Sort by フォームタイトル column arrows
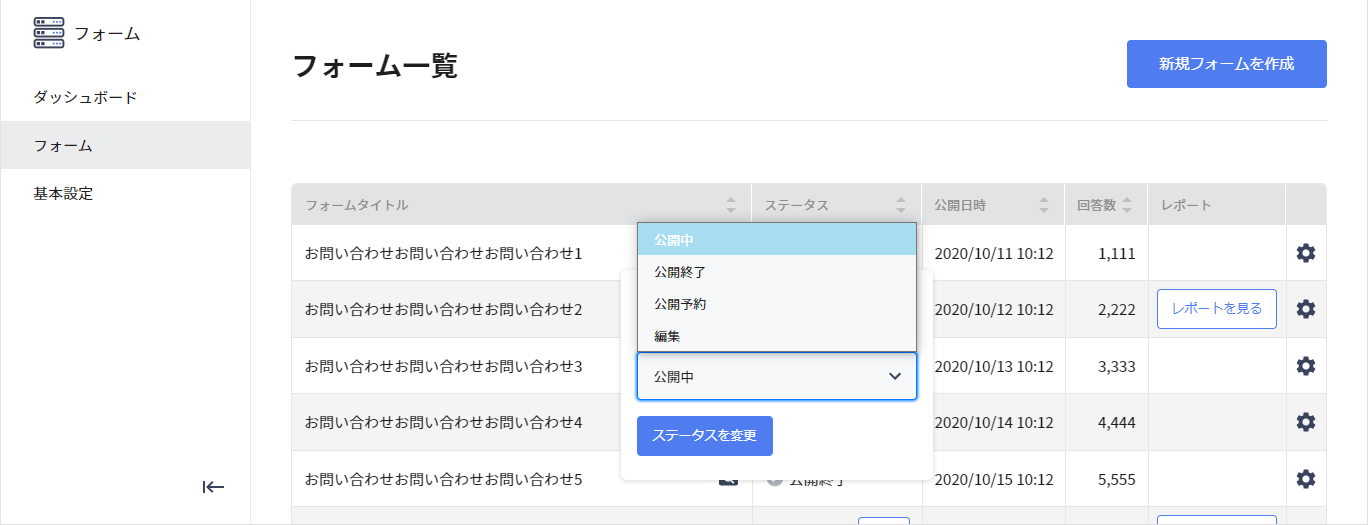The width and height of the screenshot is (1368, 525). (x=731, y=205)
